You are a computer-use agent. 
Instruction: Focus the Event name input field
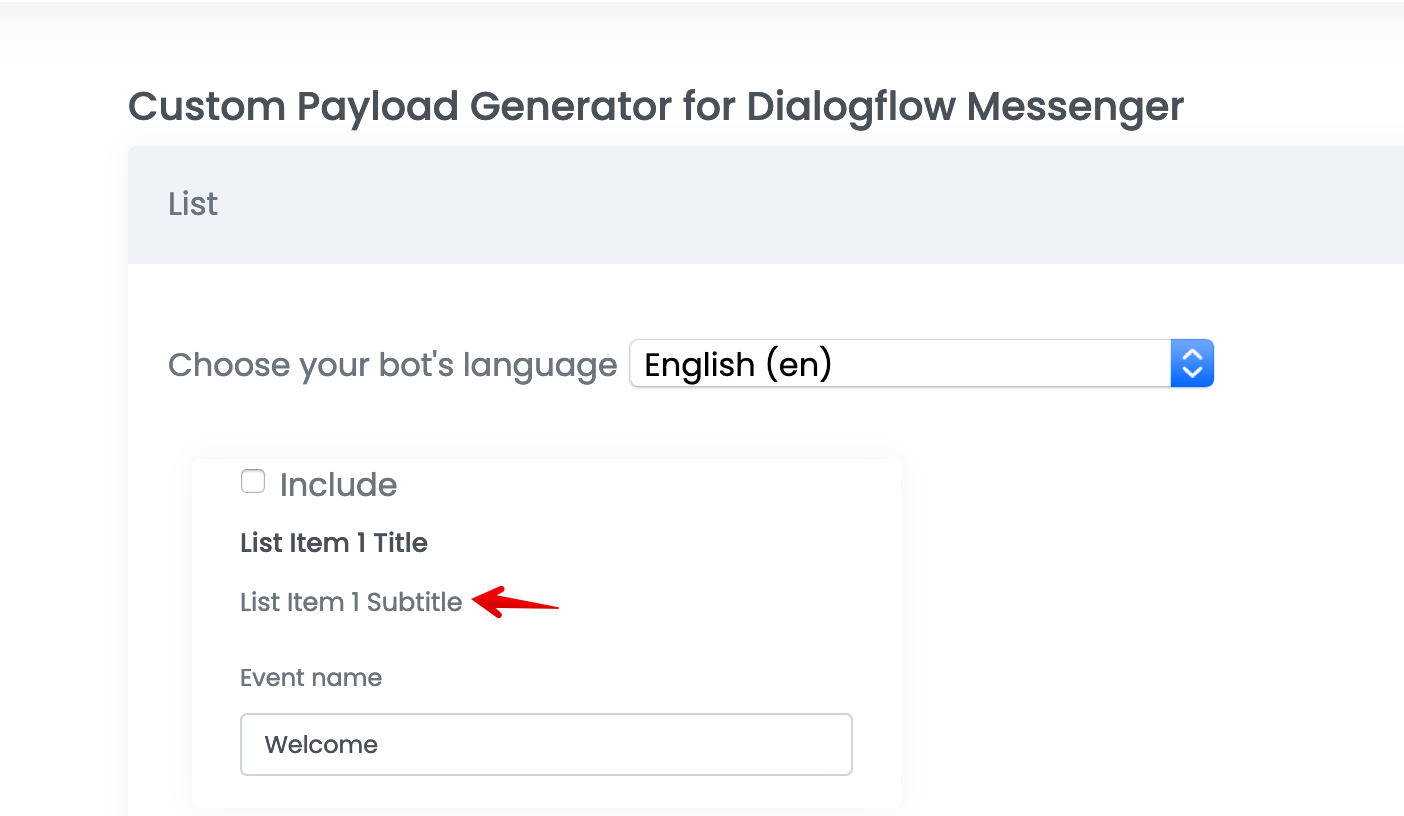click(x=546, y=744)
